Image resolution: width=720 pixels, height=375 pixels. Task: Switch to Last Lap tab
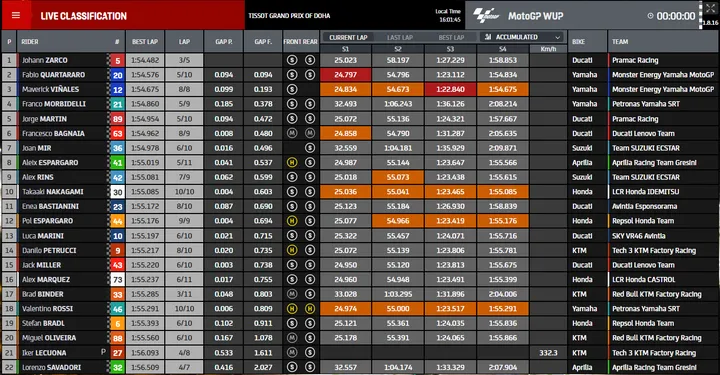(399, 38)
